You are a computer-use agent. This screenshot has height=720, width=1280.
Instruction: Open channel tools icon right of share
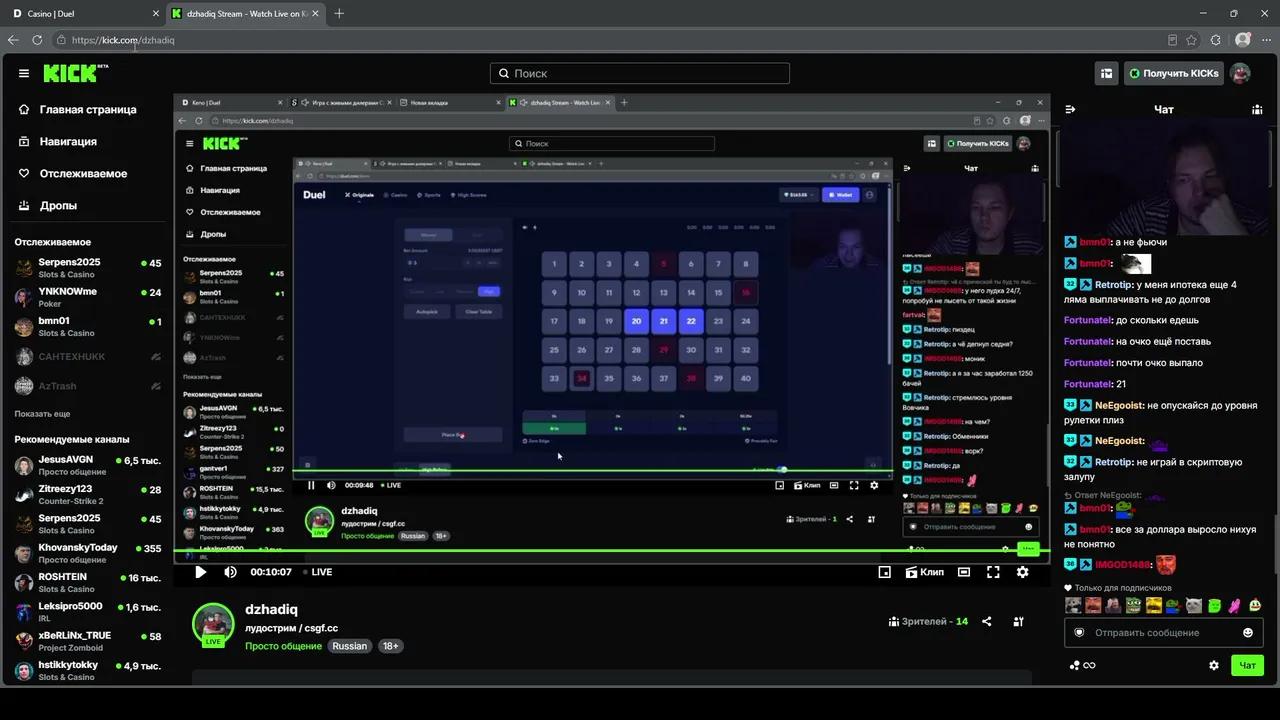click(1018, 621)
